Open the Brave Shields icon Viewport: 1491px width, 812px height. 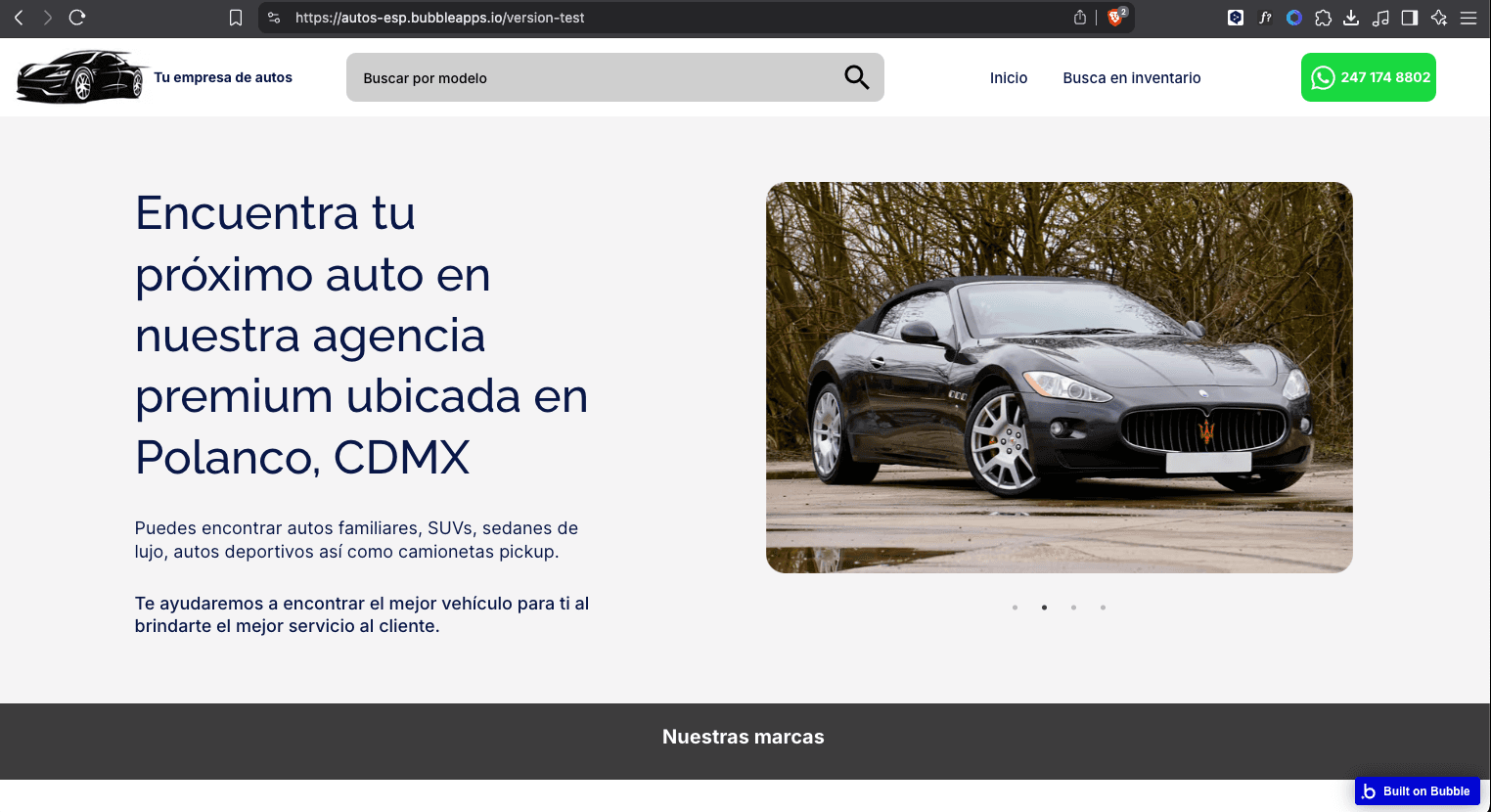(x=1115, y=18)
